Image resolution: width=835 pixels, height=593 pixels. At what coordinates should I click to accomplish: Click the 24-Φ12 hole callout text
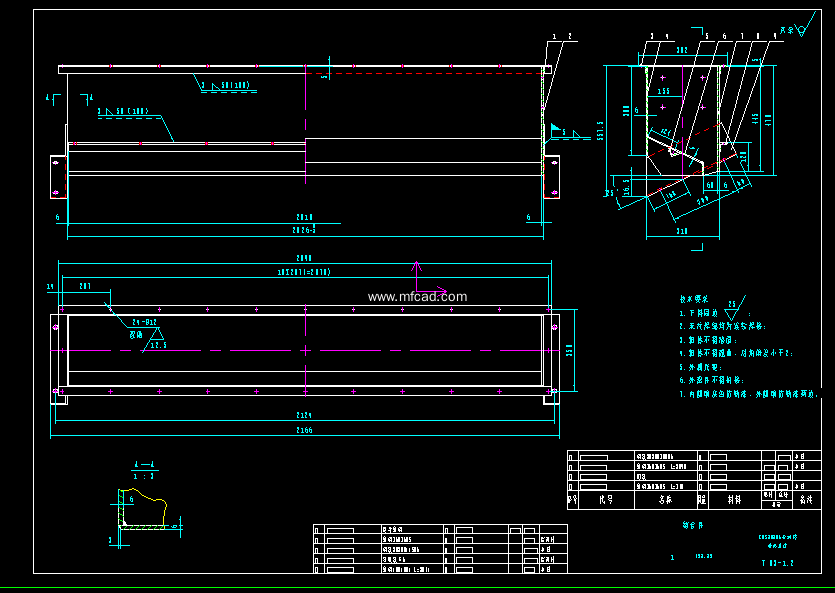tap(143, 323)
